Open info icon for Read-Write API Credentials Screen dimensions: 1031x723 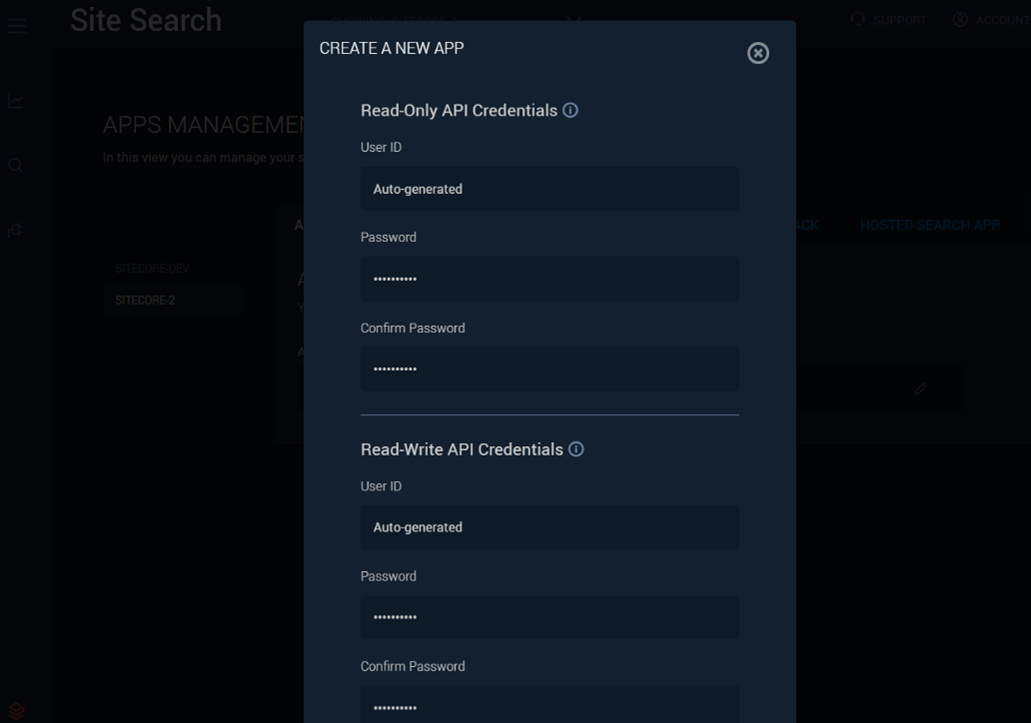point(576,450)
